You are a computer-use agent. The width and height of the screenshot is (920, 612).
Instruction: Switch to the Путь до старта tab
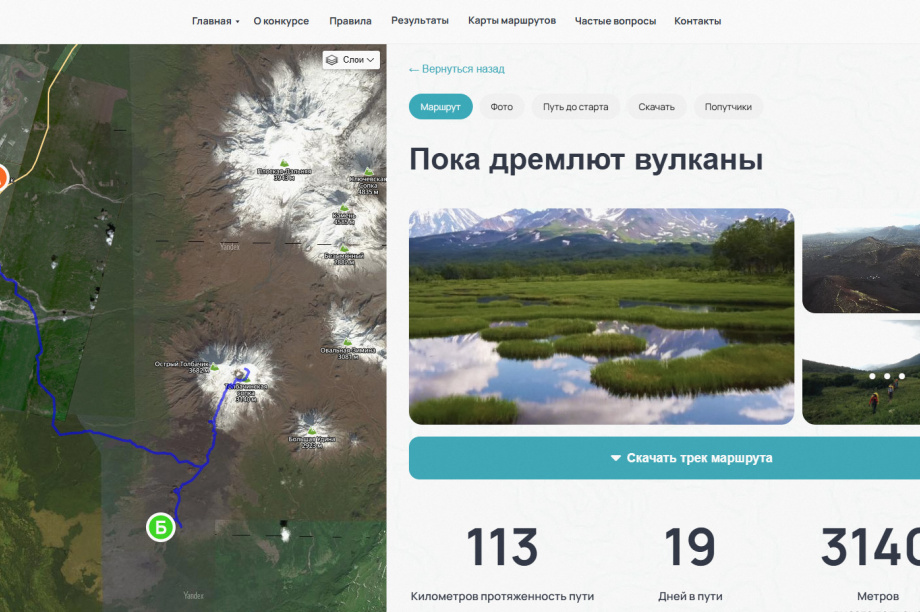pos(576,107)
